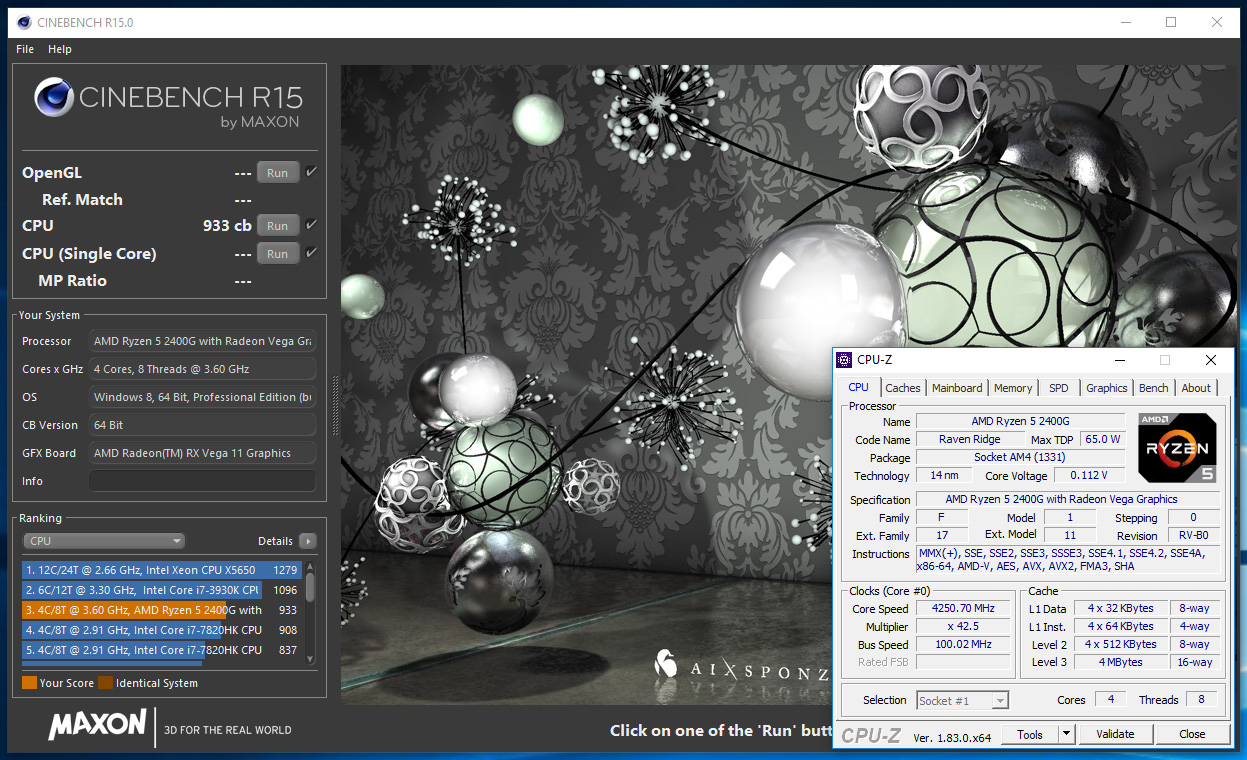Select the CPU tab in CPU-Z
Image resolution: width=1247 pixels, height=760 pixels.
[x=859, y=387]
